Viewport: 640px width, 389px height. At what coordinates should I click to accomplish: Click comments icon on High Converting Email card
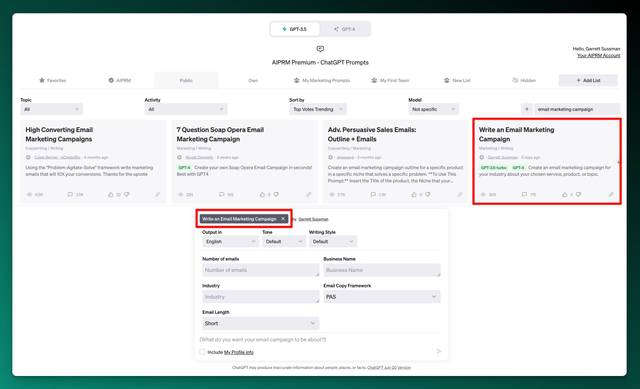(70, 195)
